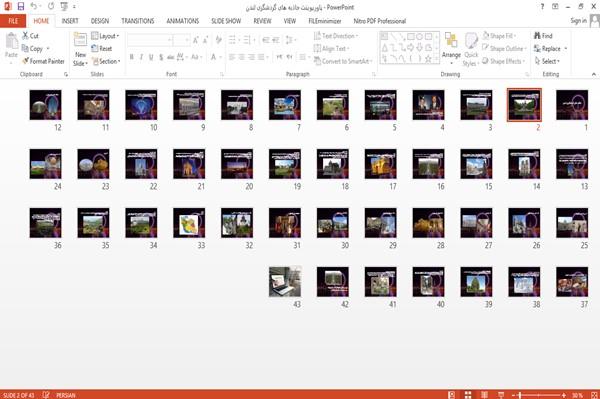Open the Nitro PDF Professional tab
This screenshot has width=600, height=399.
pos(380,21)
